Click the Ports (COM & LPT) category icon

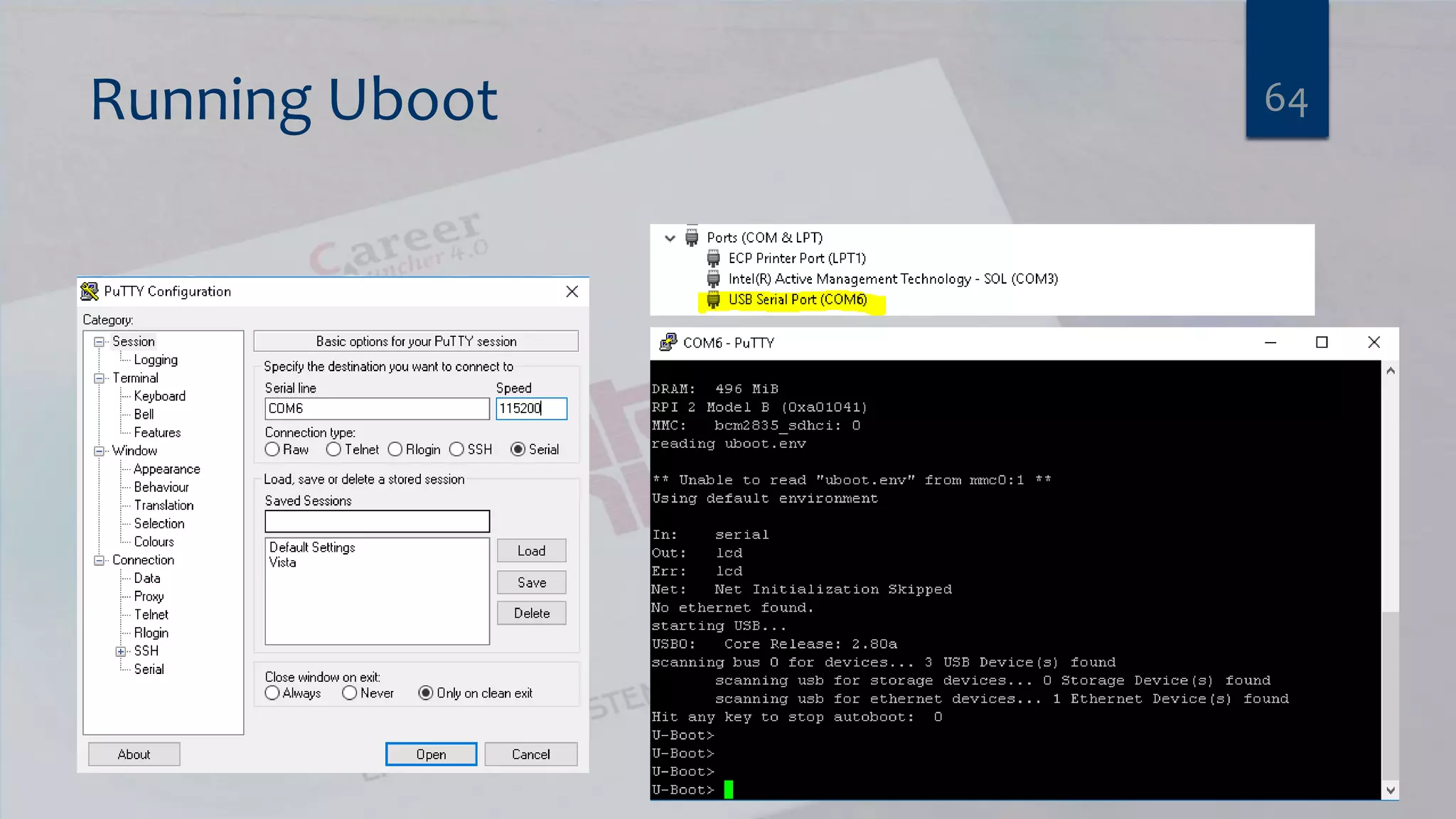point(691,237)
